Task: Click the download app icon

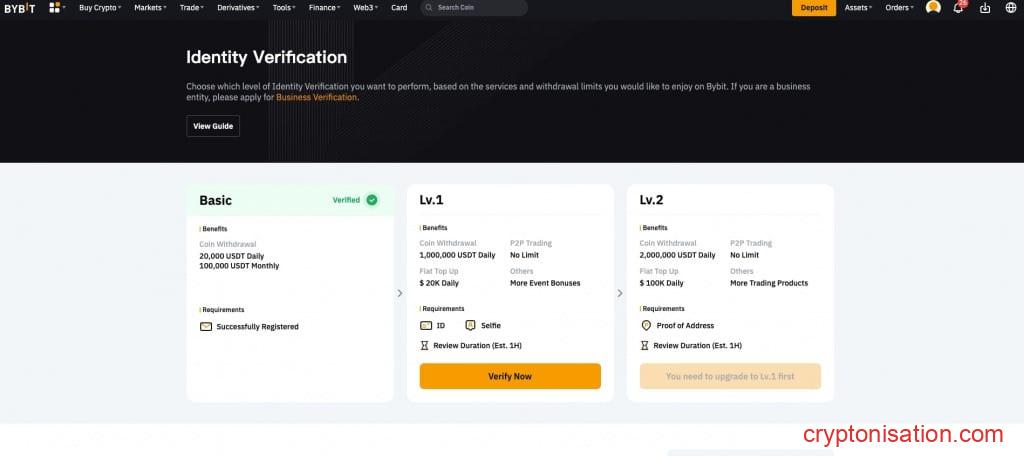Action: click(985, 8)
